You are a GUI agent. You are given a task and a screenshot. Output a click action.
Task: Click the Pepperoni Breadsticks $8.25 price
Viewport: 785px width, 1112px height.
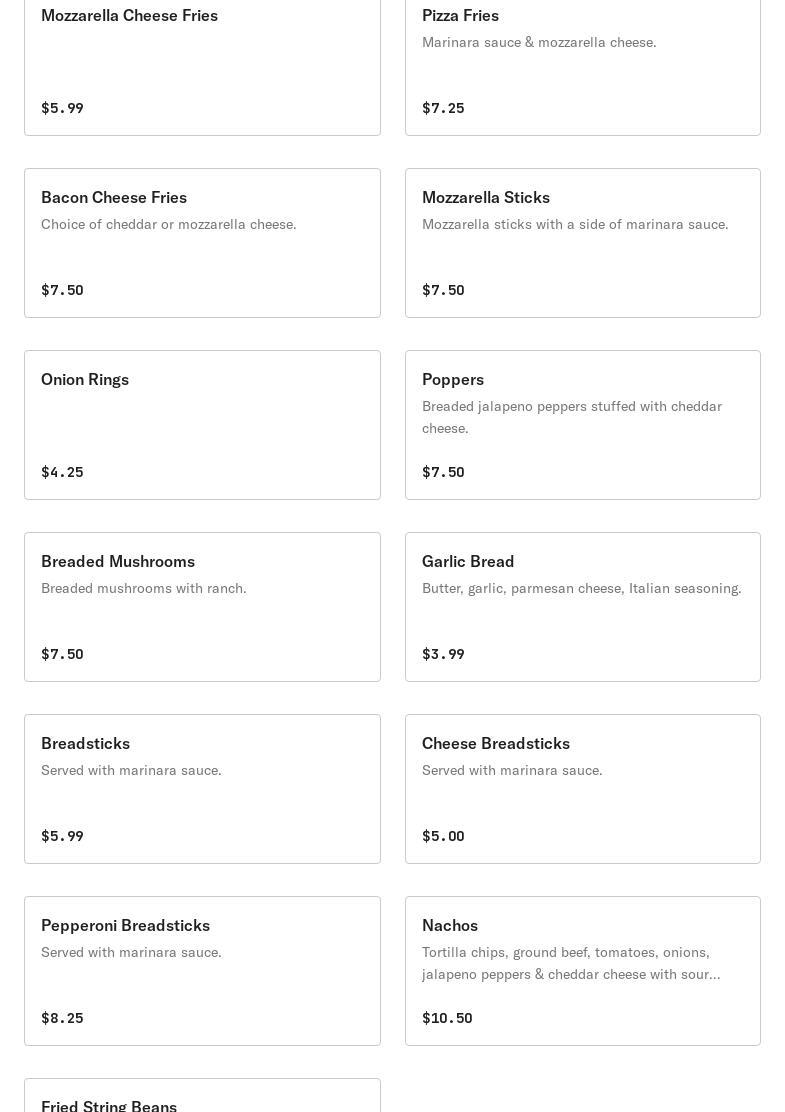pos(62,1018)
